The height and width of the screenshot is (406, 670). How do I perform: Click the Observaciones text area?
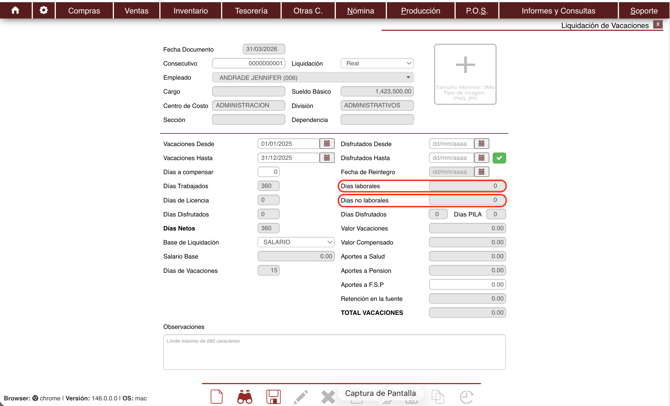(x=334, y=352)
